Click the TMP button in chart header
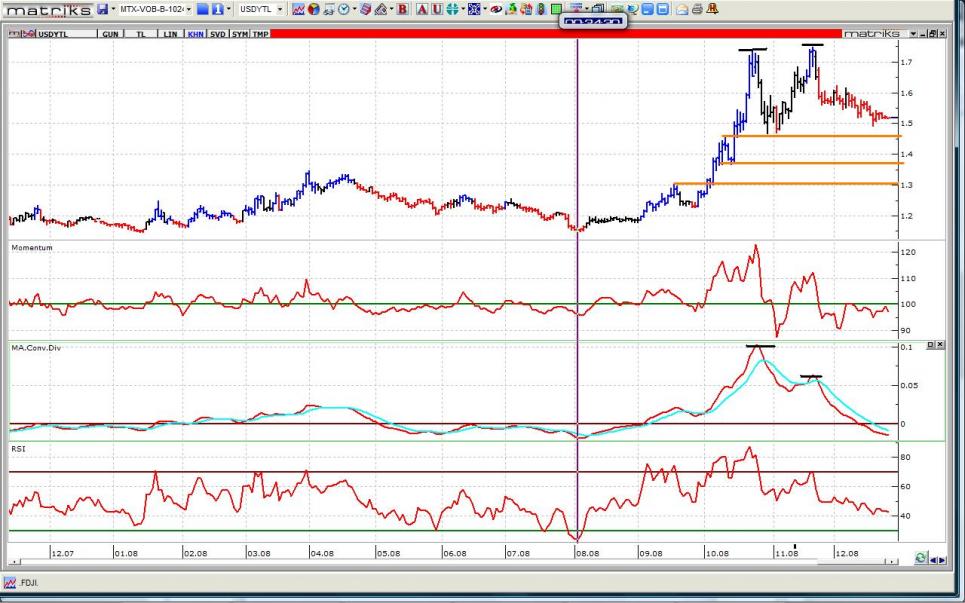 tap(260, 34)
